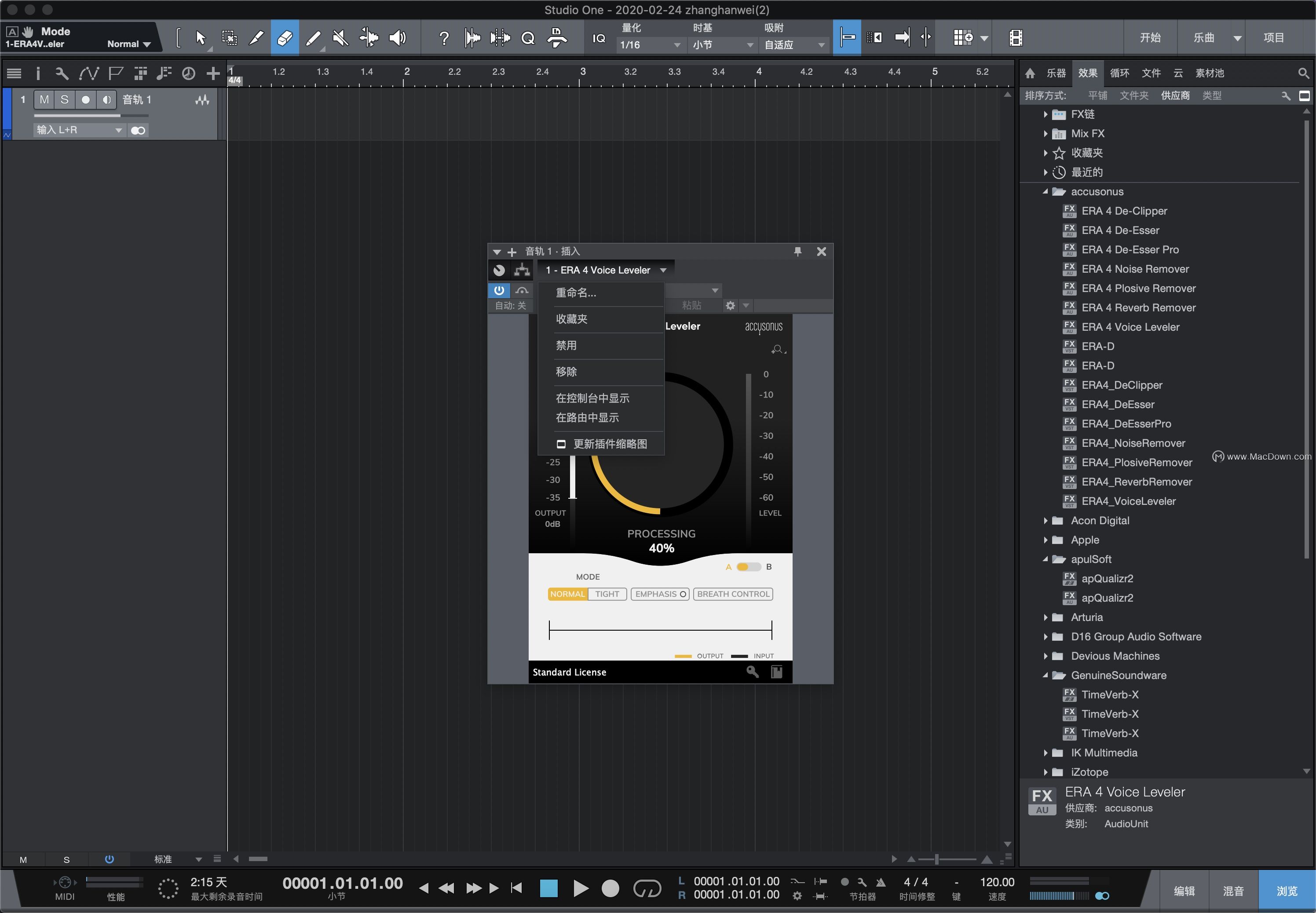Image resolution: width=1316 pixels, height=913 pixels.
Task: Choose 移除 from the context menu
Action: tap(567, 372)
